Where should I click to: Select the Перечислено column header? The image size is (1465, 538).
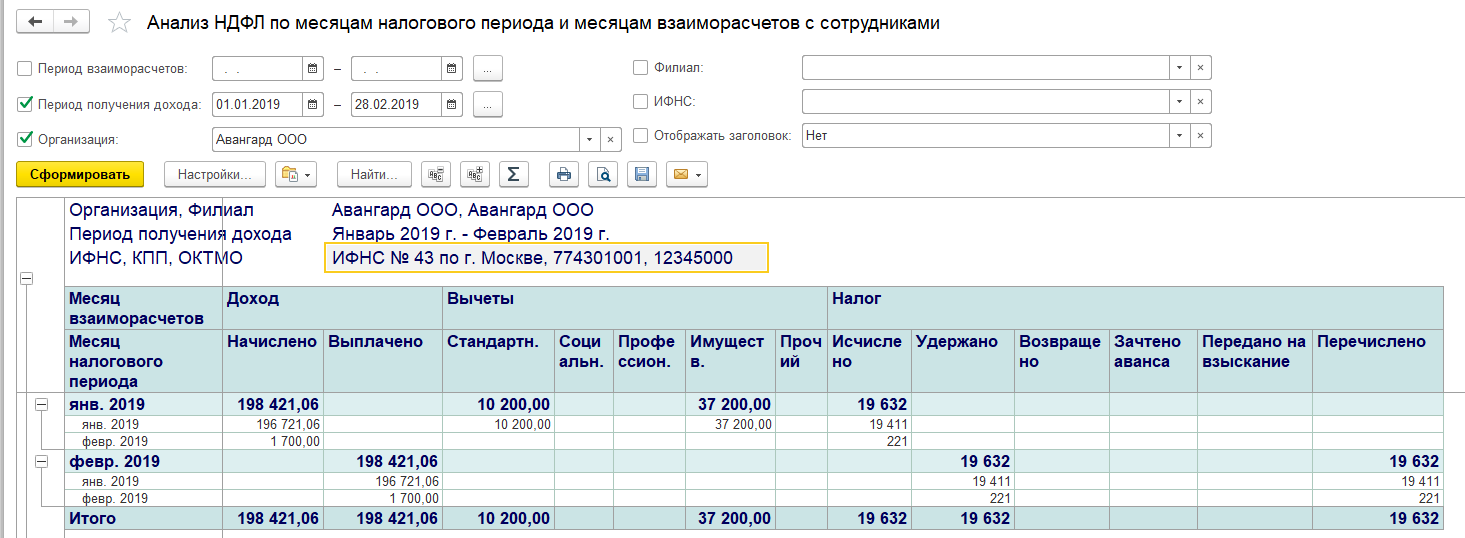[x=1378, y=360]
